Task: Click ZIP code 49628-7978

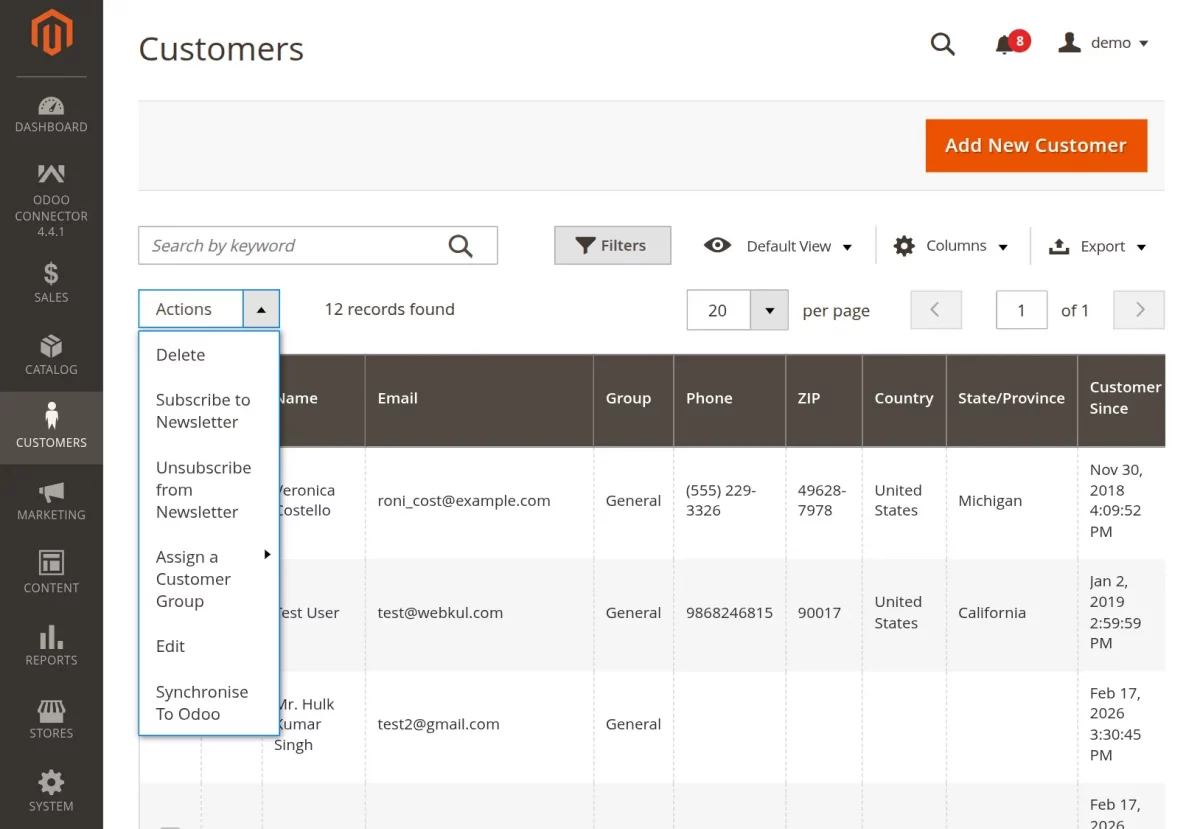Action: pos(822,501)
